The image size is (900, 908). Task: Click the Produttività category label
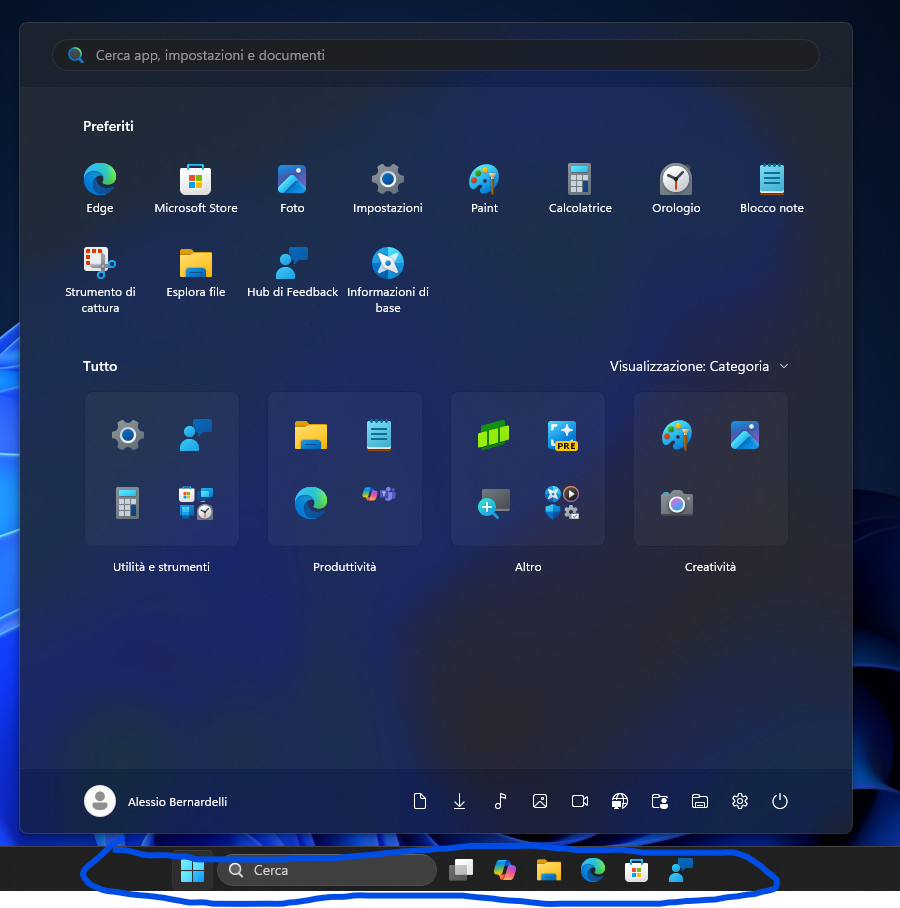pos(345,567)
